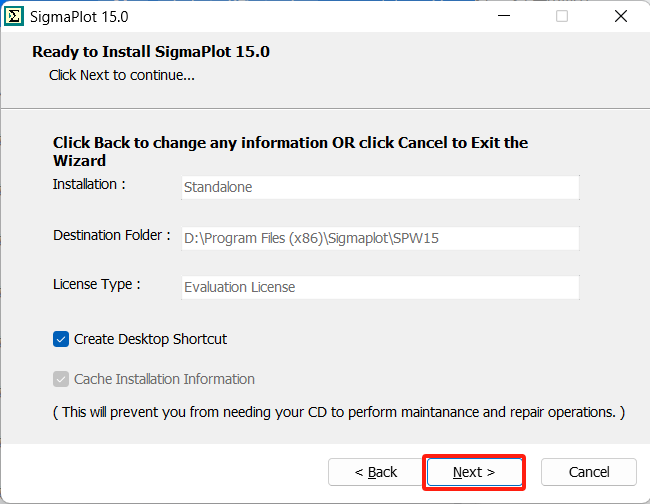The image size is (650, 504).
Task: Click the greyed-out maximize window button
Action: 562,16
